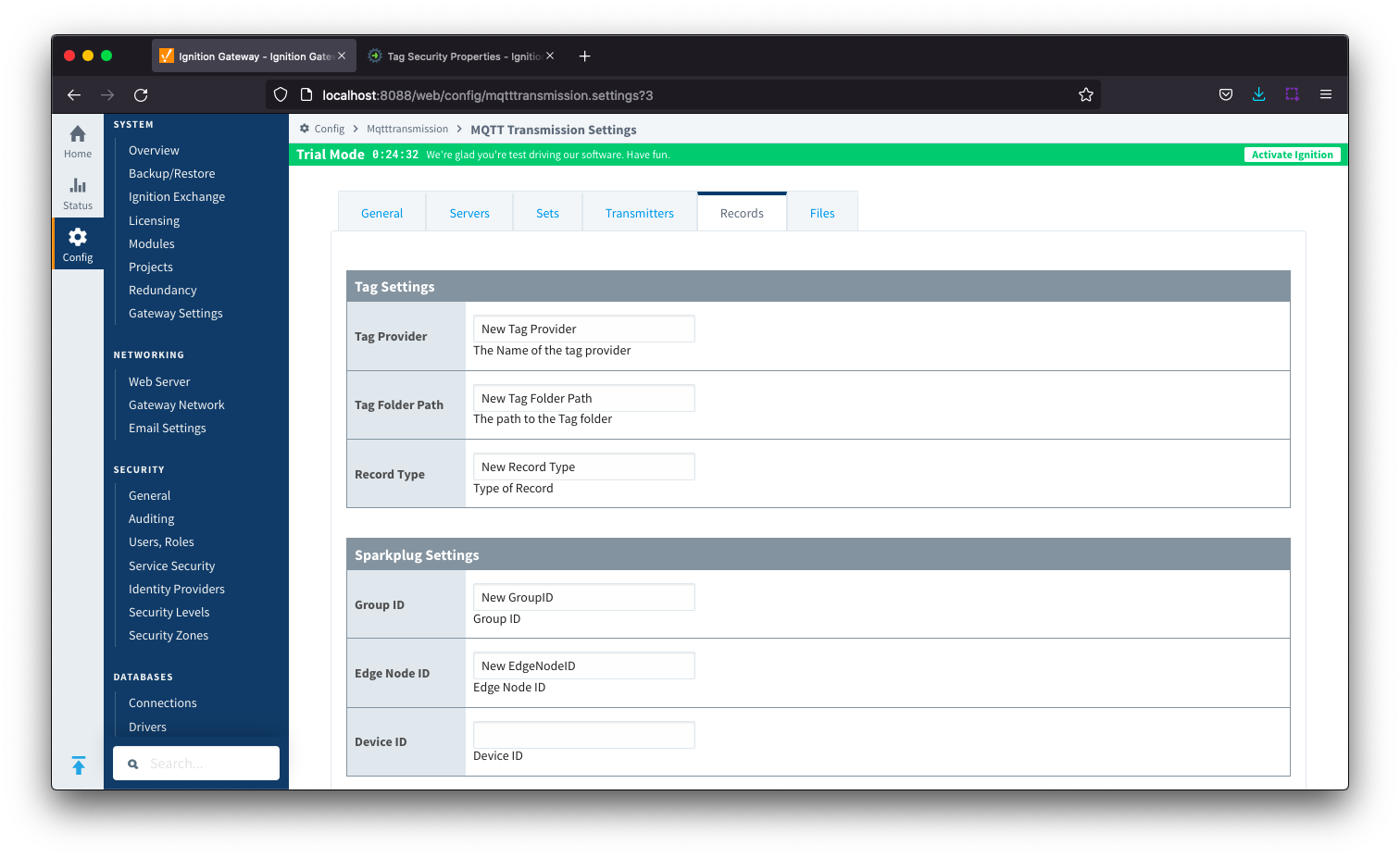1400x858 pixels.
Task: Click the Config gear in breadcrumb
Action: 305,129
